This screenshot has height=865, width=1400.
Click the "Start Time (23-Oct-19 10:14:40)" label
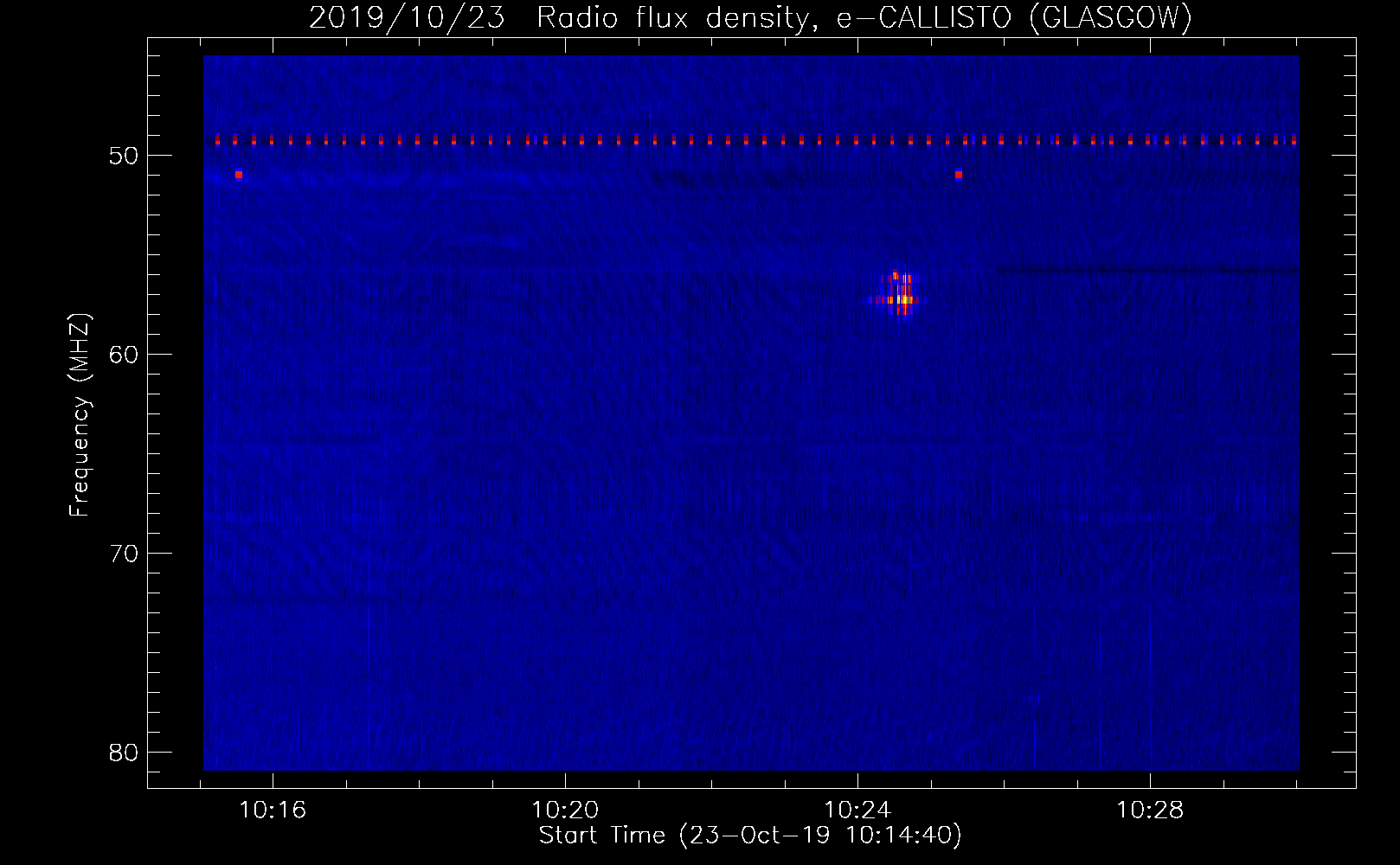point(750,836)
